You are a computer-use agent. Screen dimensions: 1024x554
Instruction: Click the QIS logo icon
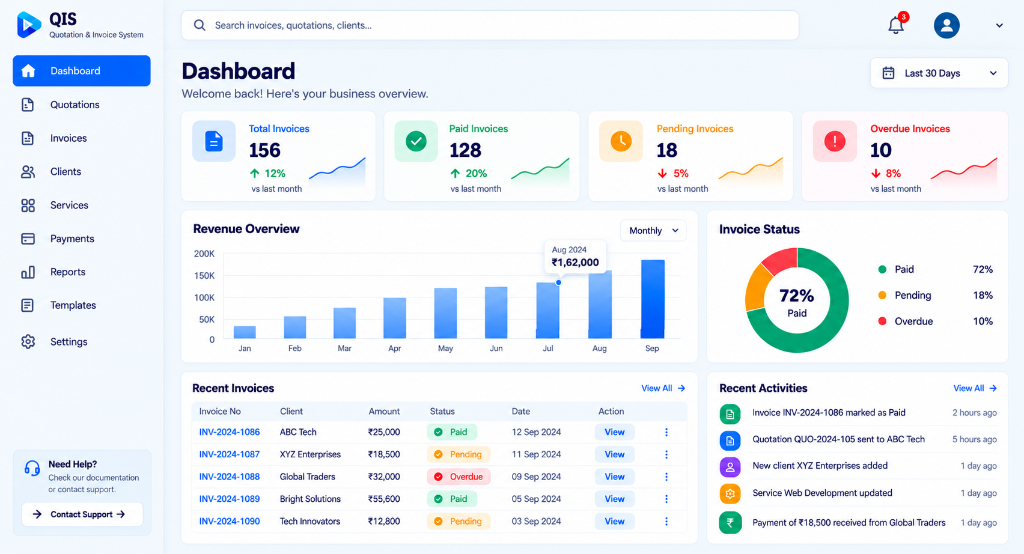[28, 25]
